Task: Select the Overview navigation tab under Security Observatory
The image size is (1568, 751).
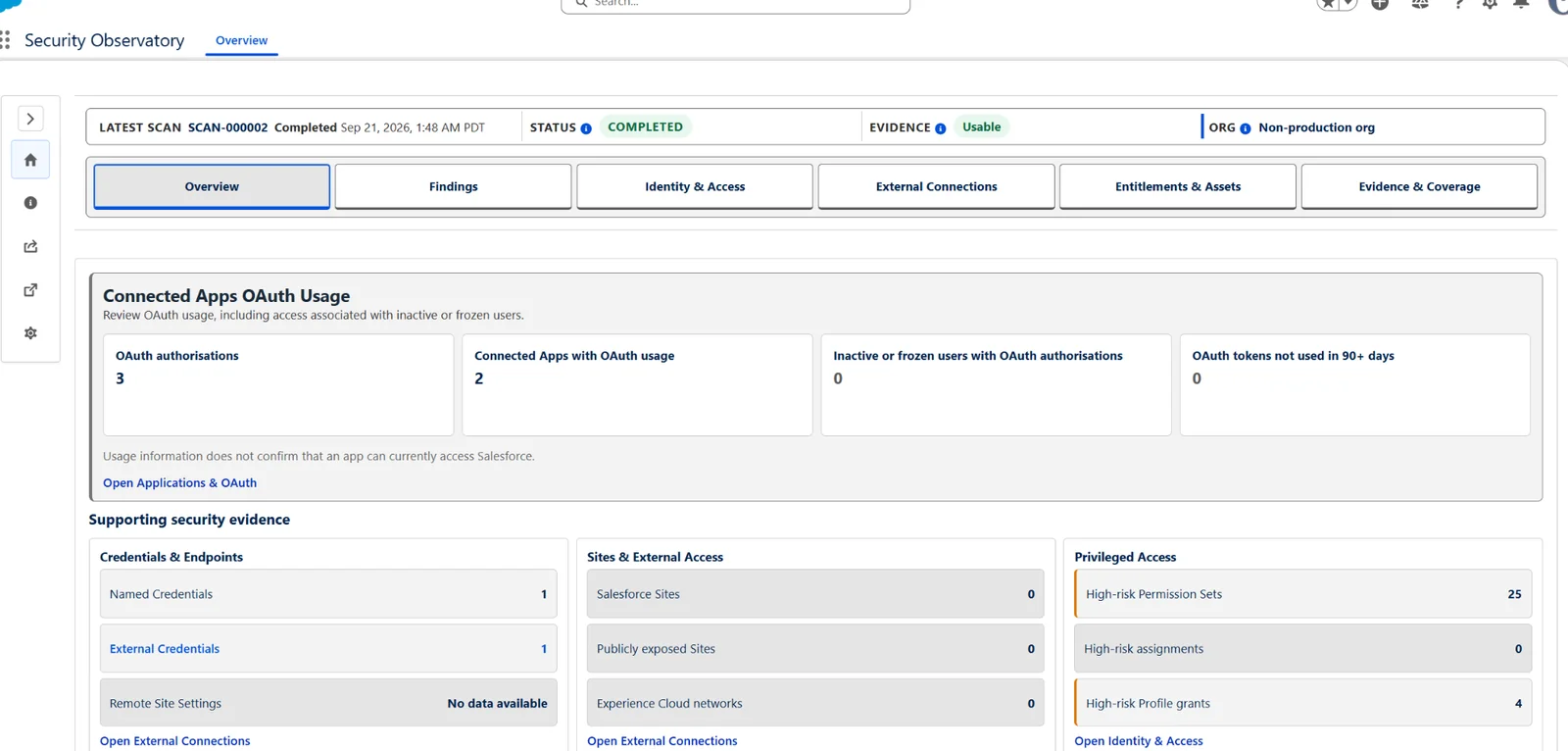Action: coord(241,40)
